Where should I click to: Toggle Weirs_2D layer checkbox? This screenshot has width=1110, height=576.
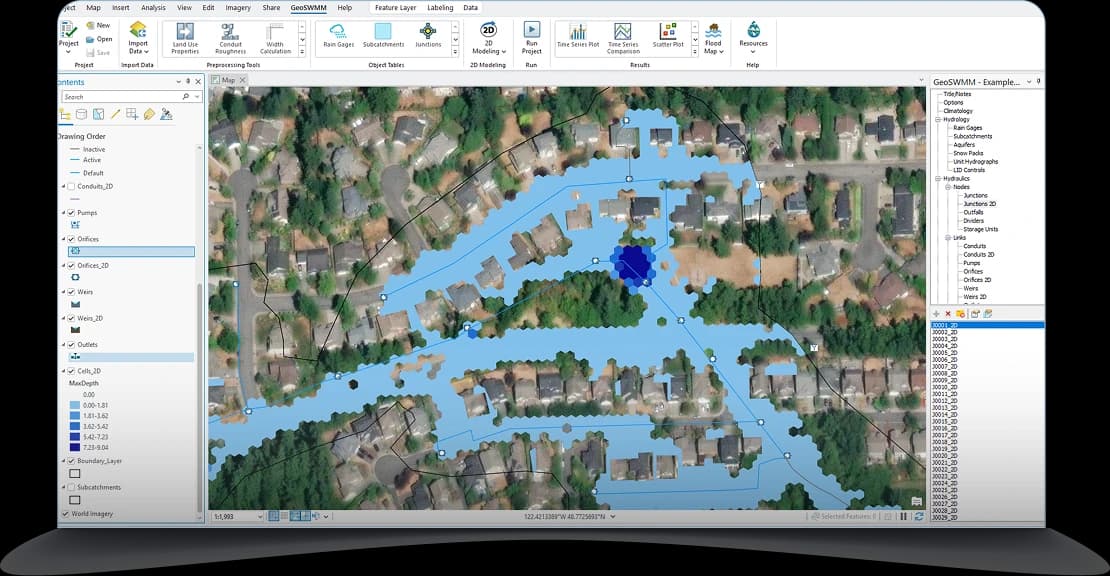[71, 318]
